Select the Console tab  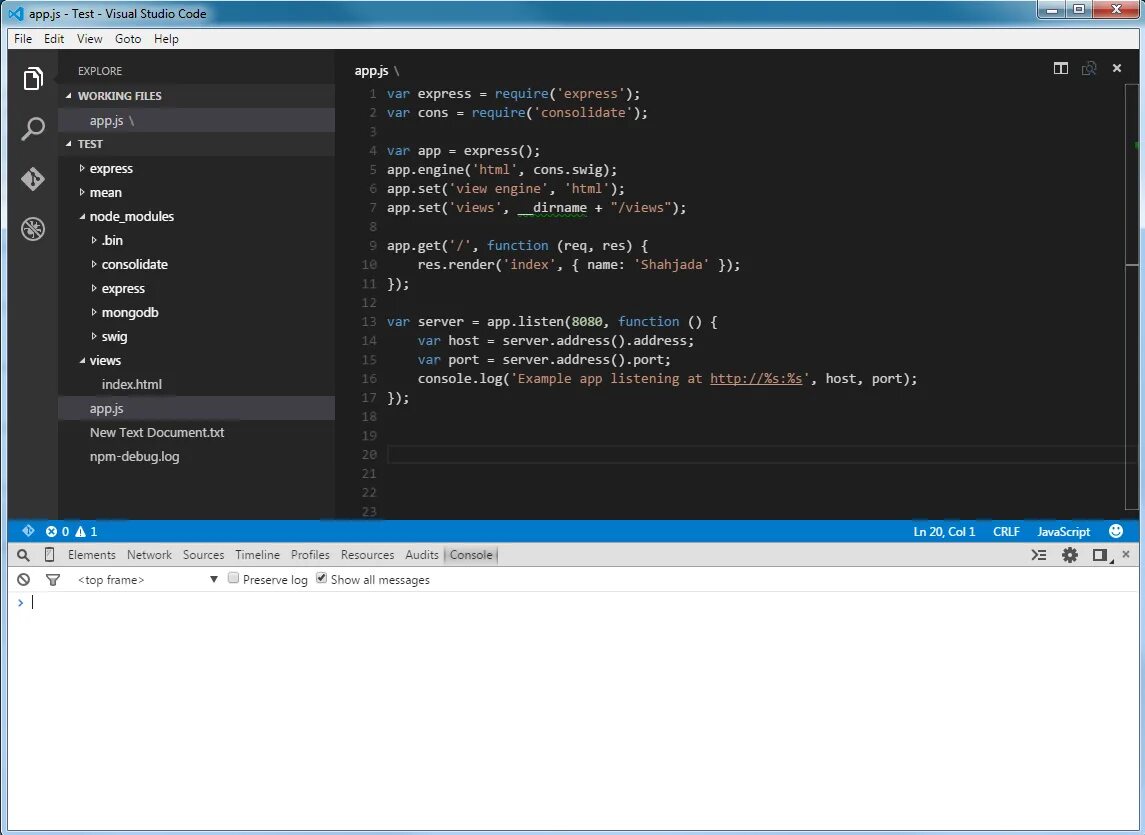pyautogui.click(x=471, y=555)
